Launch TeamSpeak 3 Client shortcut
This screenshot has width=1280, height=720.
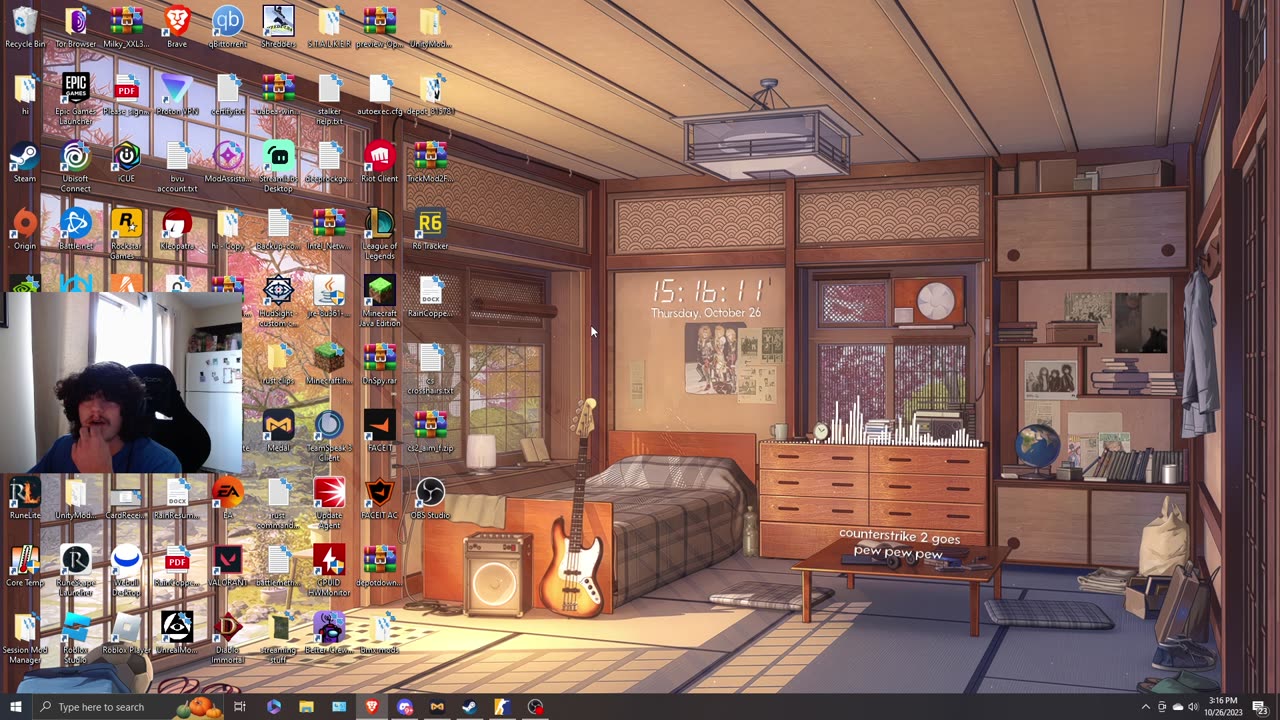[x=329, y=436]
